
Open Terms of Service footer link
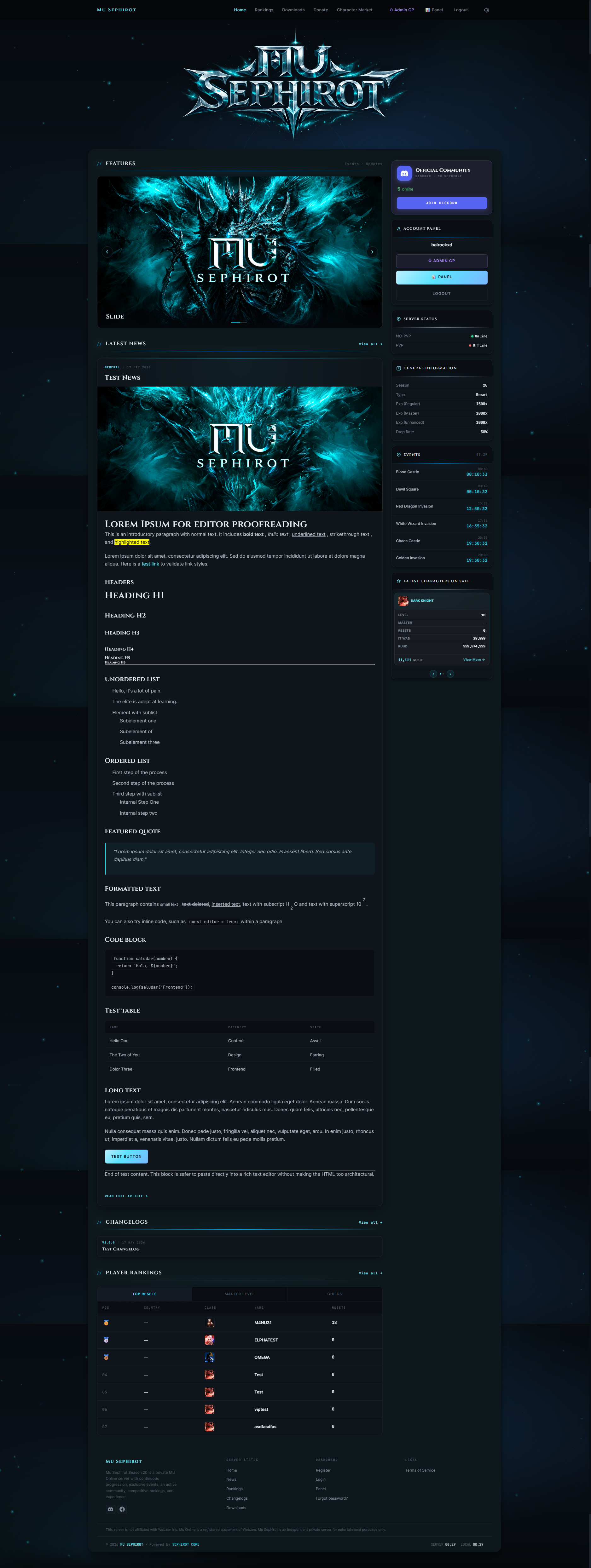tap(420, 1471)
